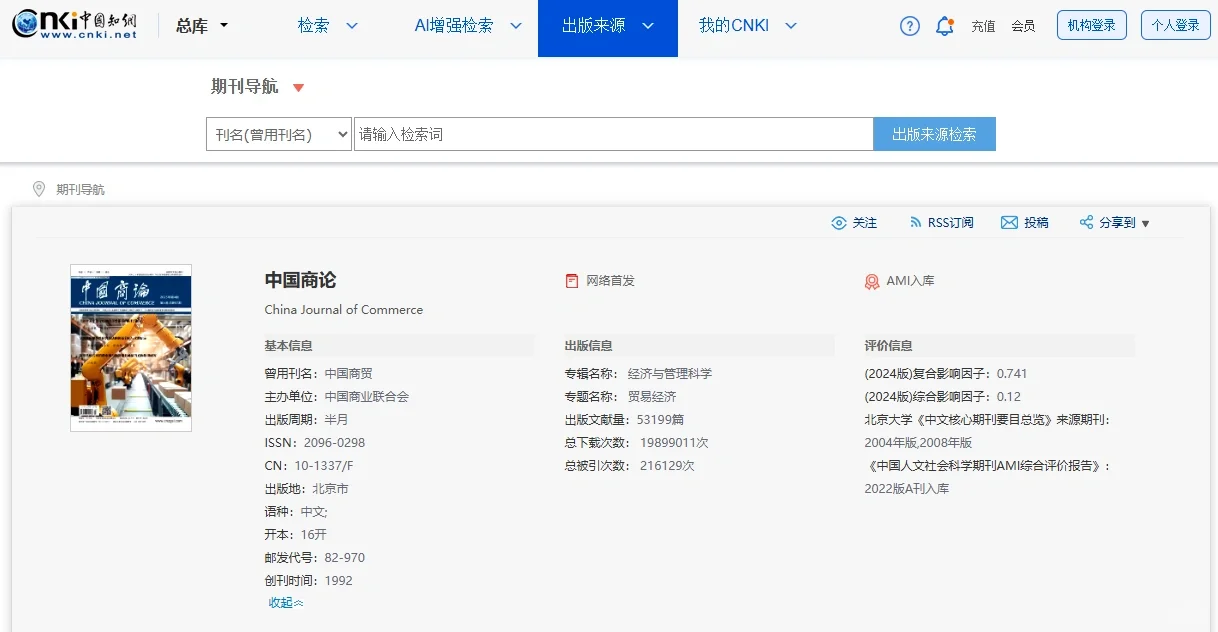
Task: Click the 出版周期 value 半月
Action: click(336, 420)
